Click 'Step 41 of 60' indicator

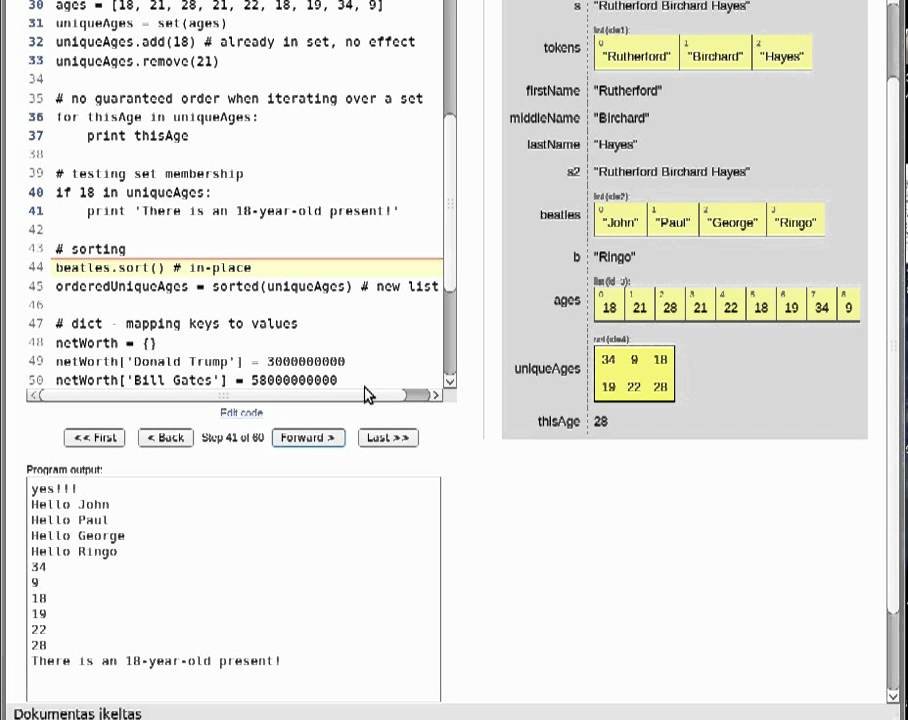click(x=232, y=438)
